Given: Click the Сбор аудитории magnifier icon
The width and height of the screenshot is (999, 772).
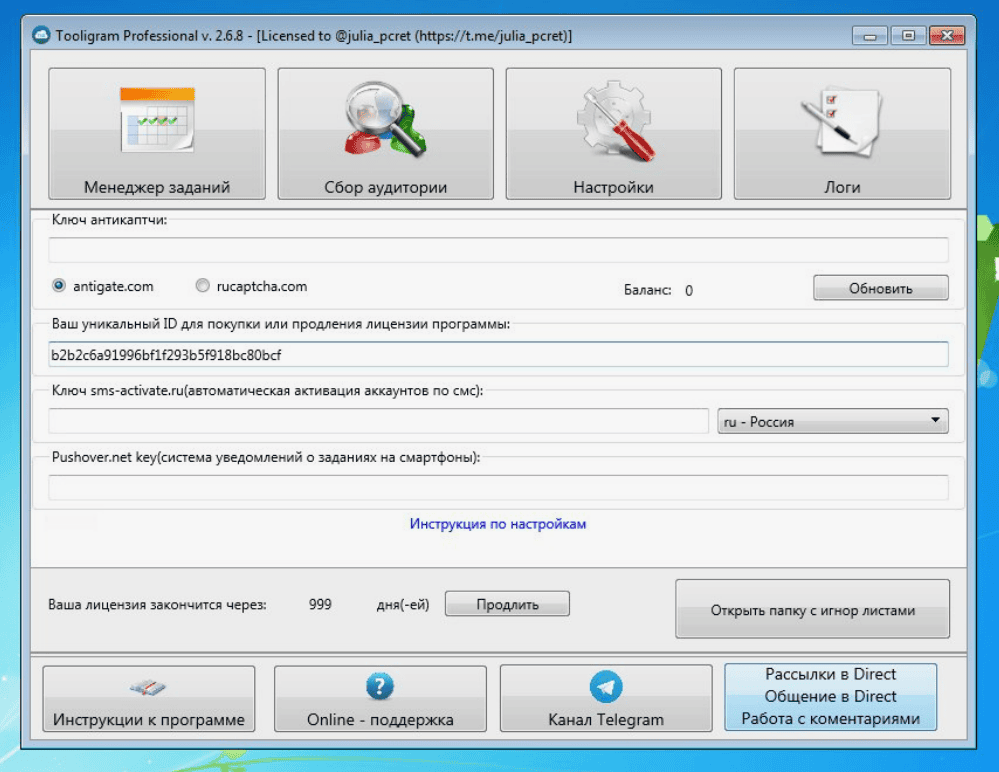Looking at the screenshot, I should click(385, 119).
